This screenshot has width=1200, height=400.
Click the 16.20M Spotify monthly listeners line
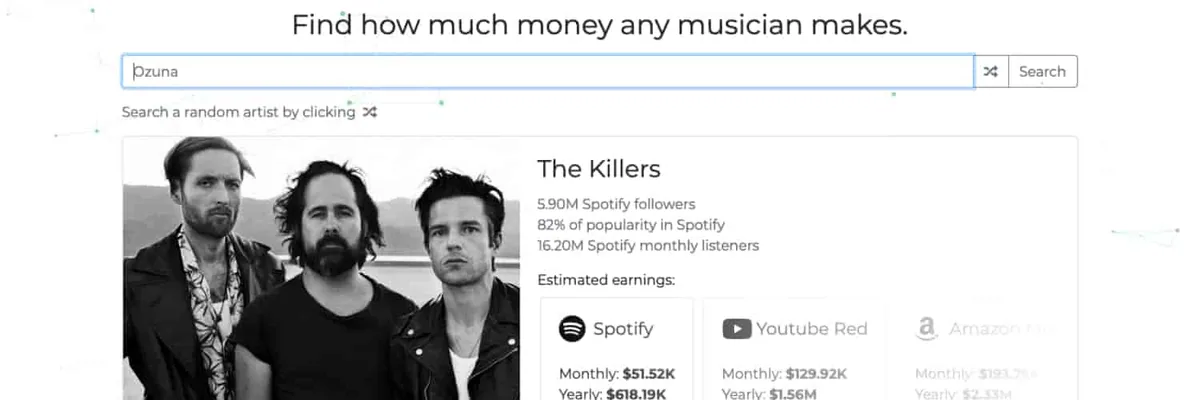pos(648,245)
